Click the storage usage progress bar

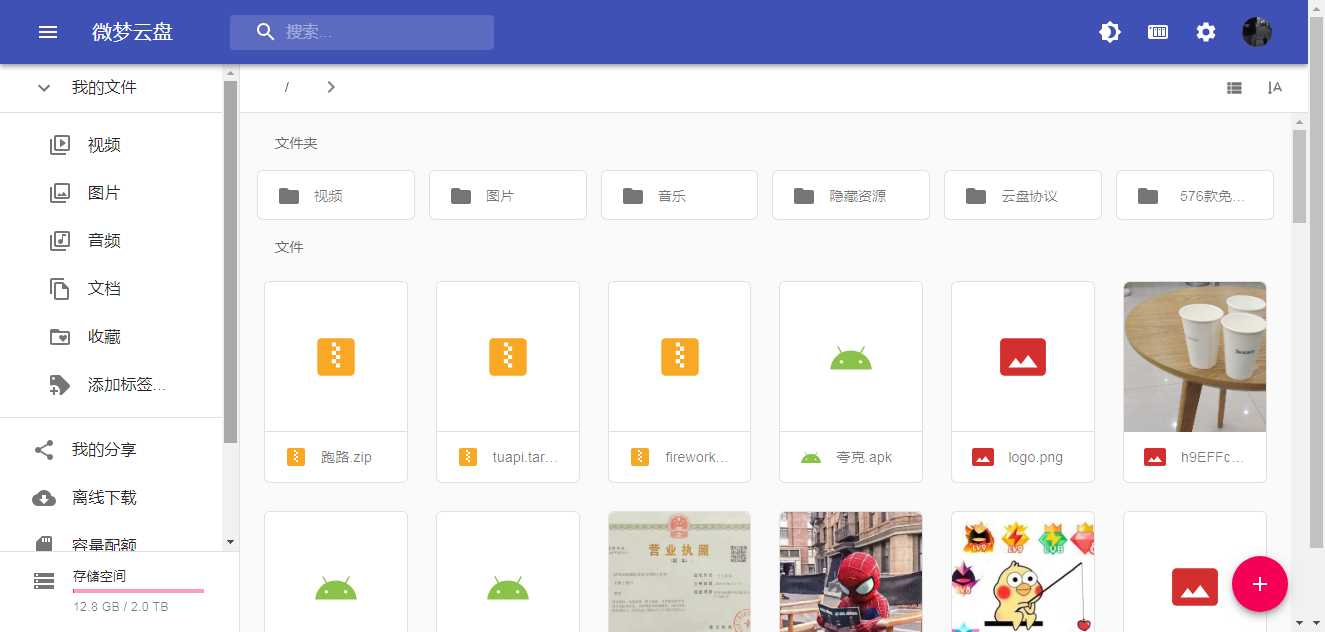point(138,591)
